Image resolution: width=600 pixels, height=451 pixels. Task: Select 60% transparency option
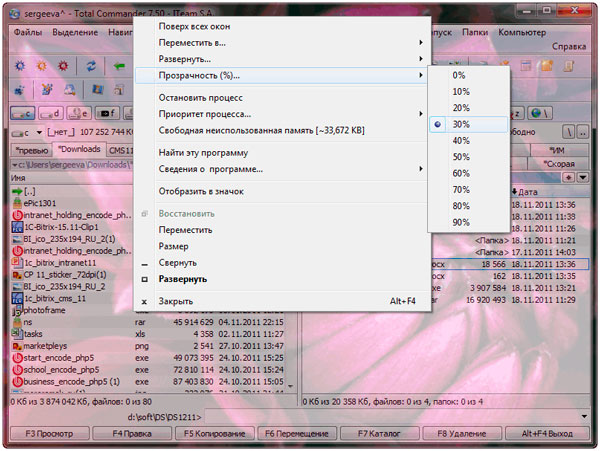coord(469,173)
